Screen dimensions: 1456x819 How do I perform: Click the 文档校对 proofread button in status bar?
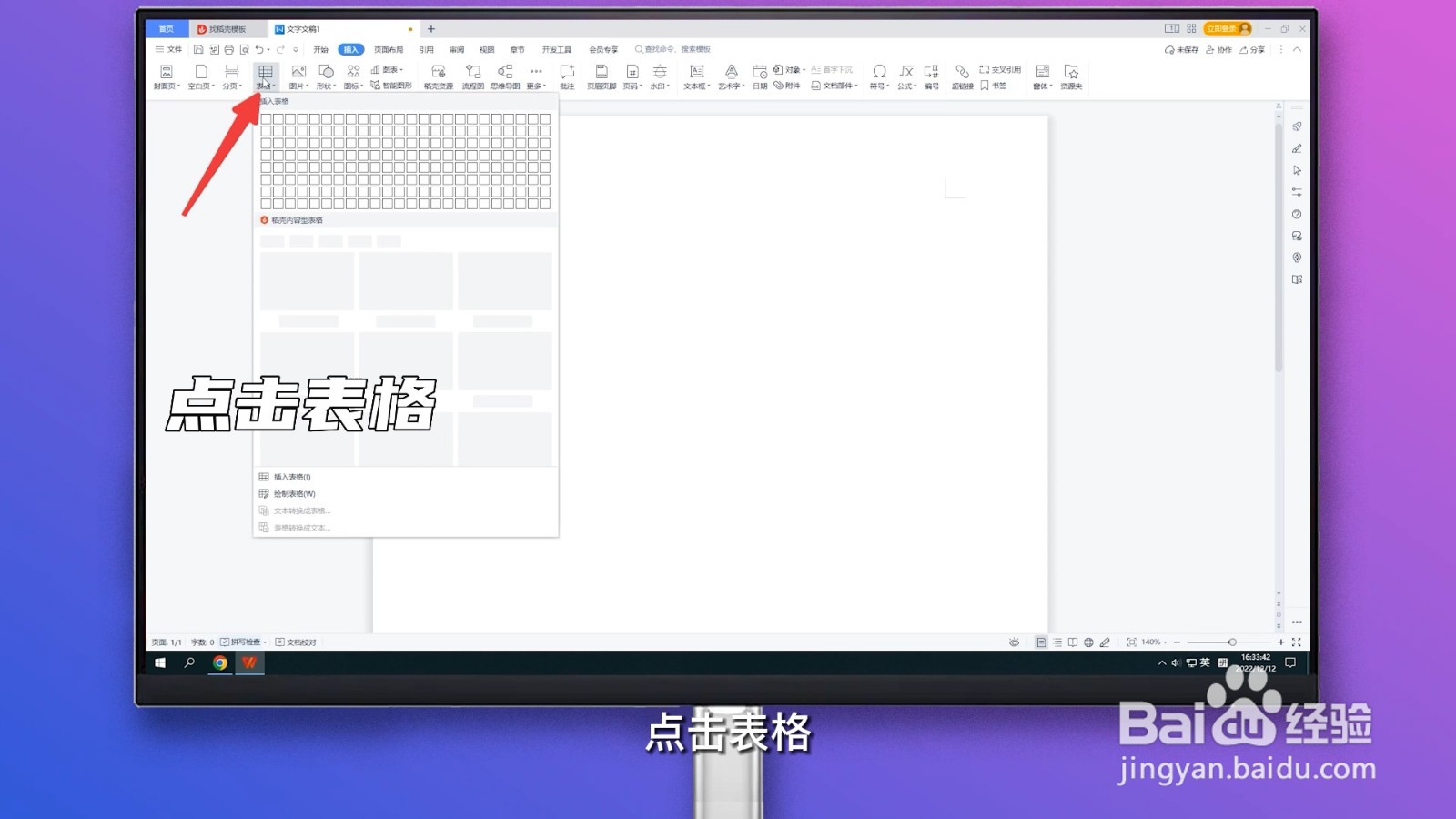[297, 642]
